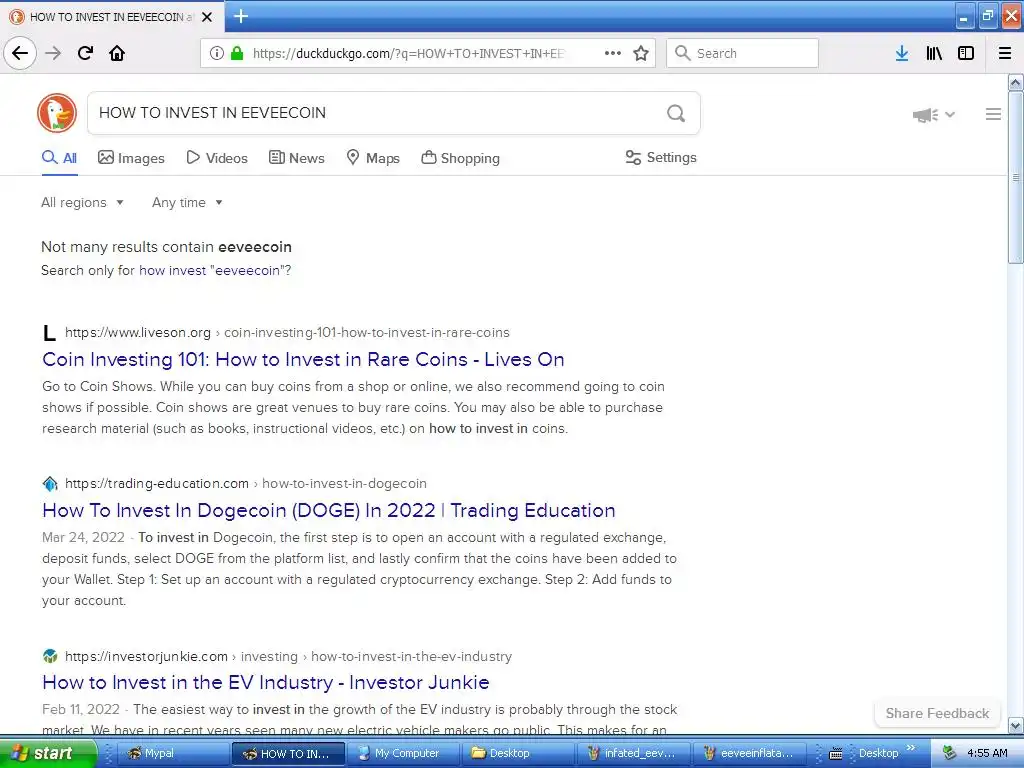
Task: Toggle the sidebar icon in toolbar
Action: (x=966, y=53)
